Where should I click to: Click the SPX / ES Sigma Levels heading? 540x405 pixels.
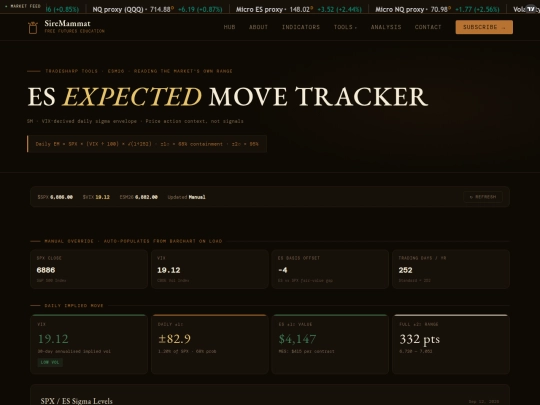click(76, 401)
